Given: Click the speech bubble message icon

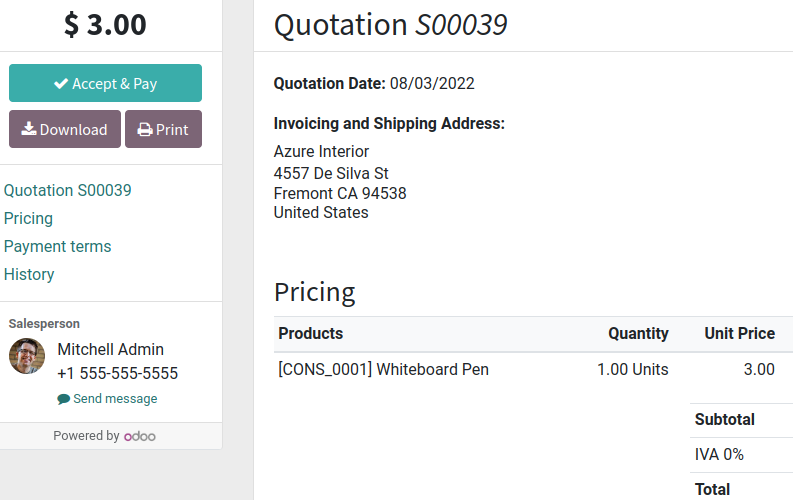Looking at the screenshot, I should coord(63,399).
